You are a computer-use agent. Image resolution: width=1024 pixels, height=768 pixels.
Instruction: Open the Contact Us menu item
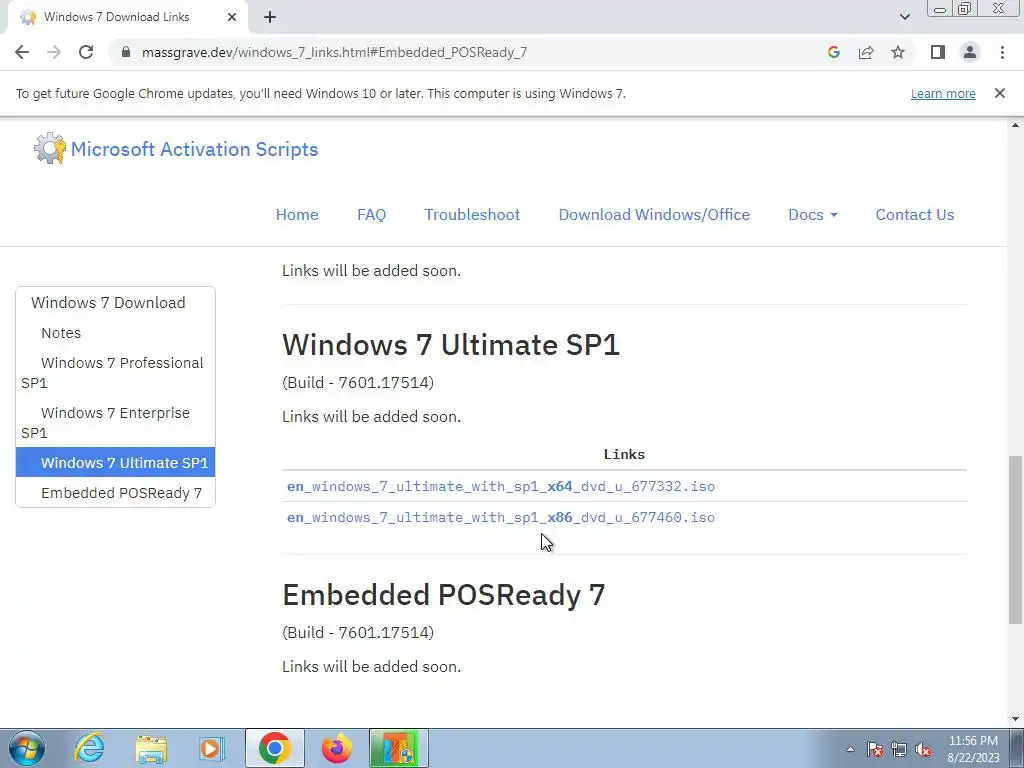[x=915, y=214]
